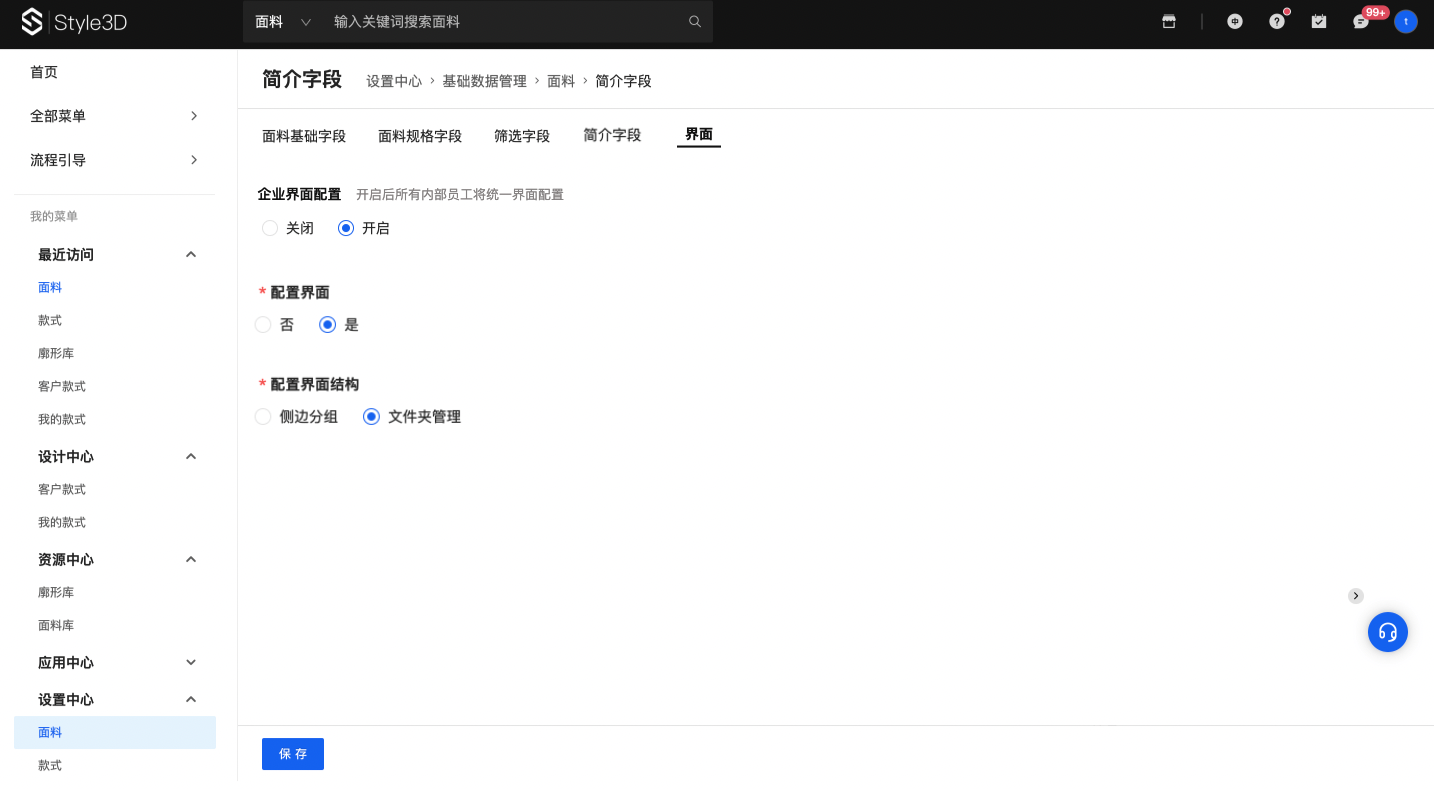The image size is (1434, 789).
Task: Switch to the 面料基础字段 tab
Action: (x=304, y=136)
